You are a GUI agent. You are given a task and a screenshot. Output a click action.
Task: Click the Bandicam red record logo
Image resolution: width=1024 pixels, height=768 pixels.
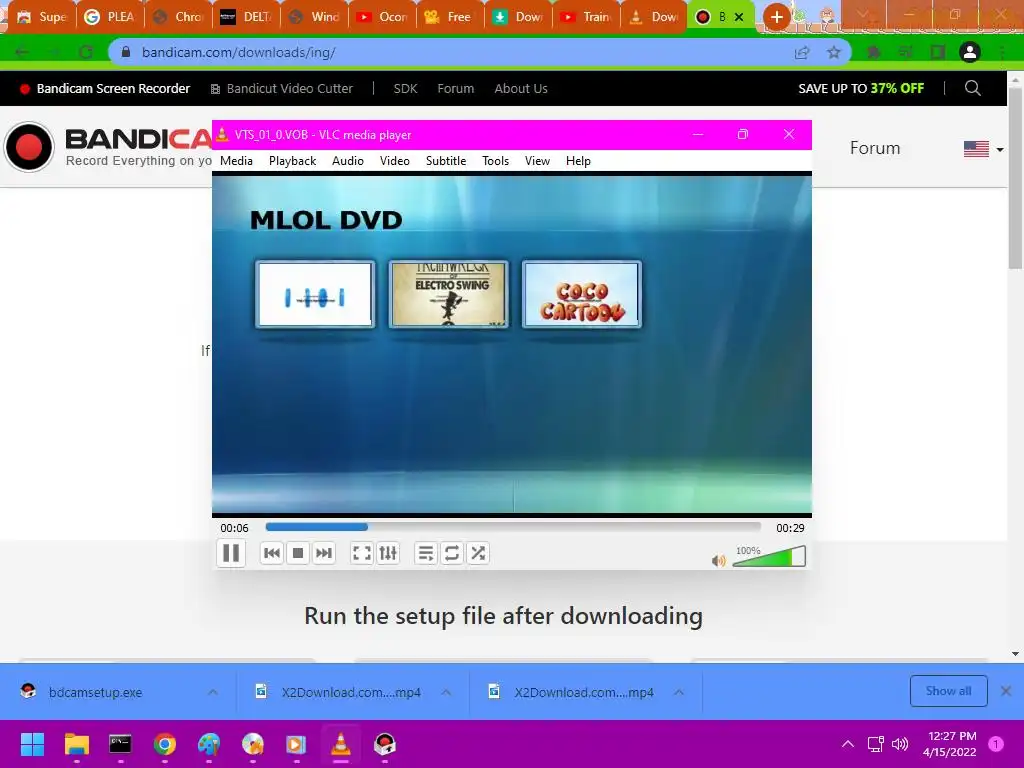click(x=29, y=147)
